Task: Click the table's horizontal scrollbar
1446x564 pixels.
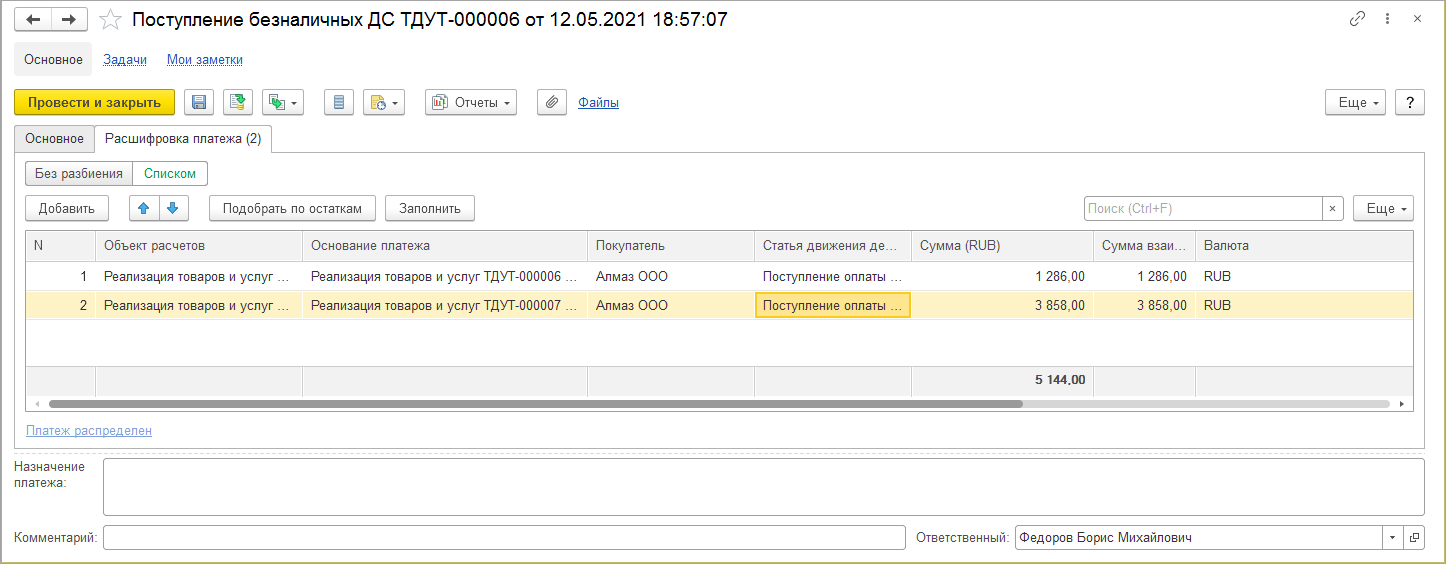Action: pos(535,404)
